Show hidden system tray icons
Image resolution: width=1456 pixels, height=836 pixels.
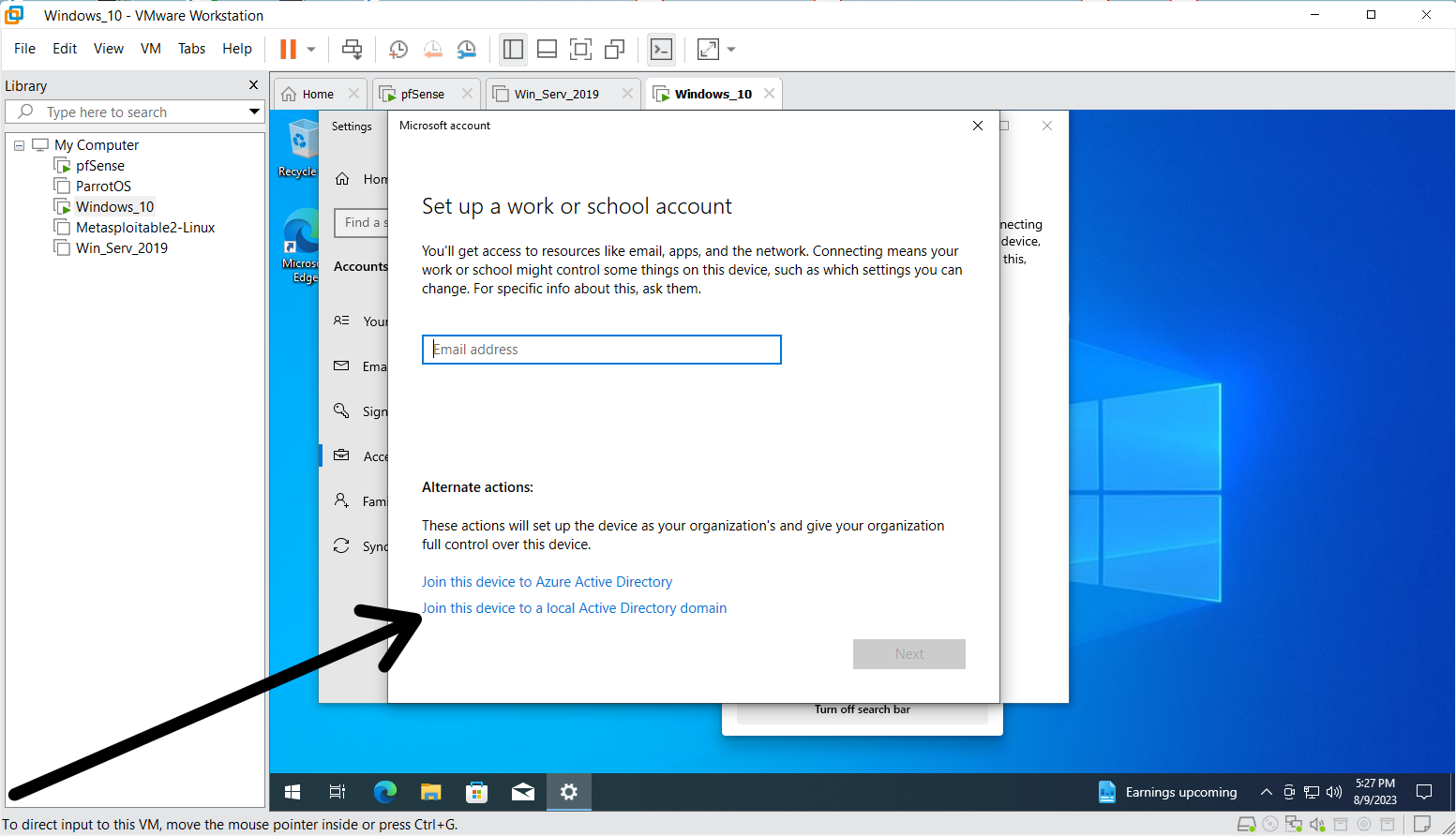click(x=1267, y=792)
